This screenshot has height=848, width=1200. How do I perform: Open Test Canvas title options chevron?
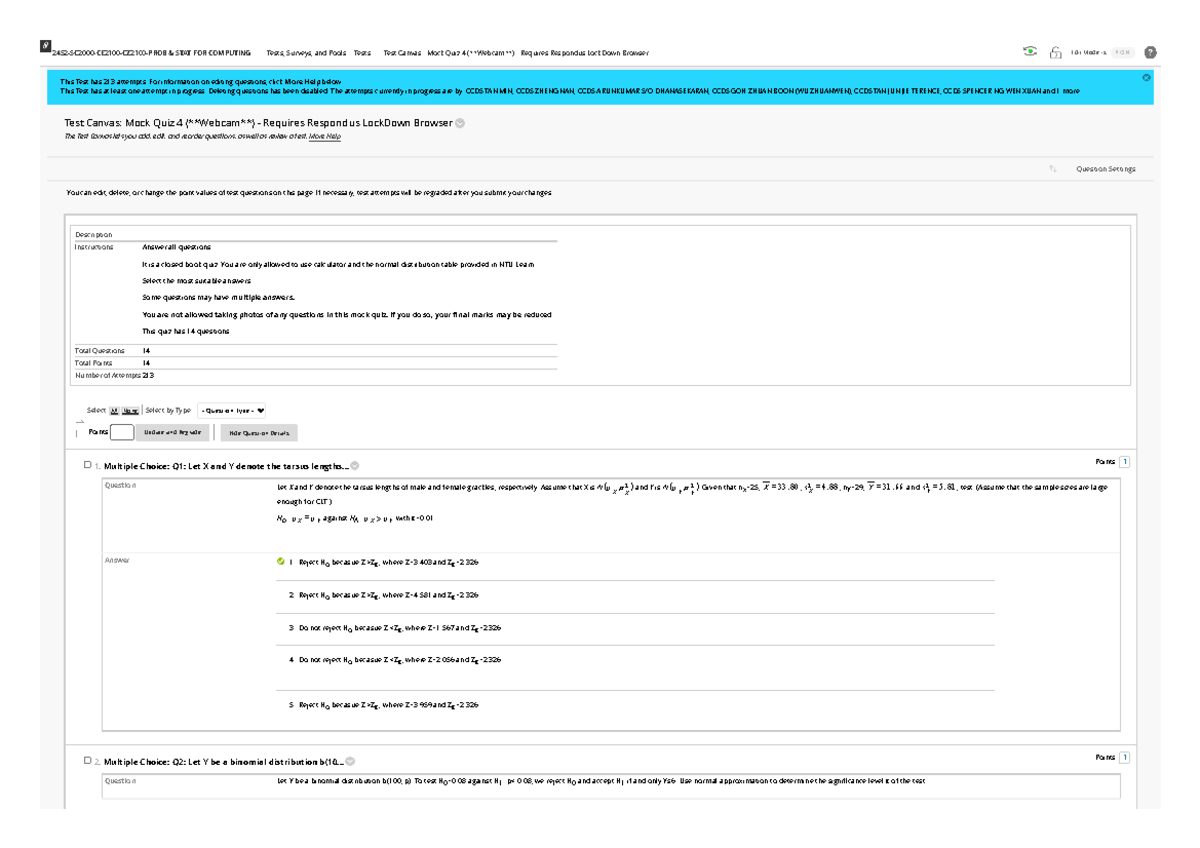coord(460,123)
